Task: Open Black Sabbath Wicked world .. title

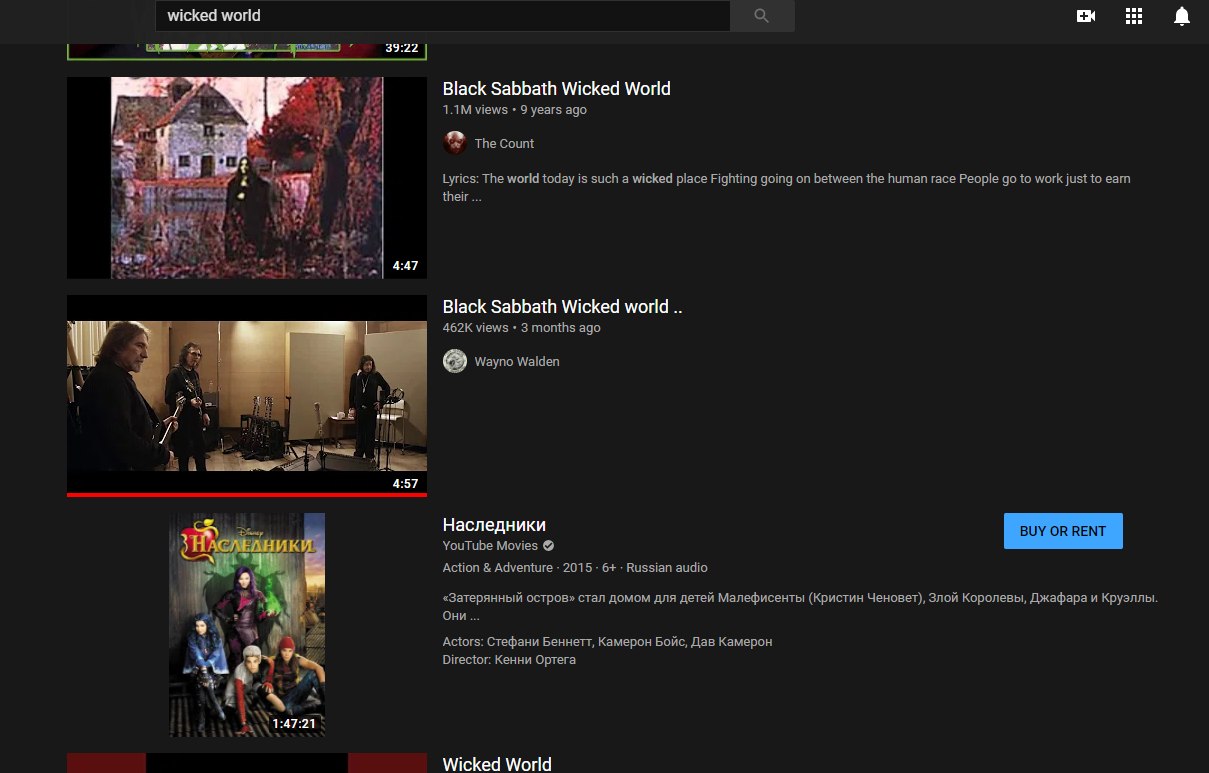Action: click(x=562, y=307)
